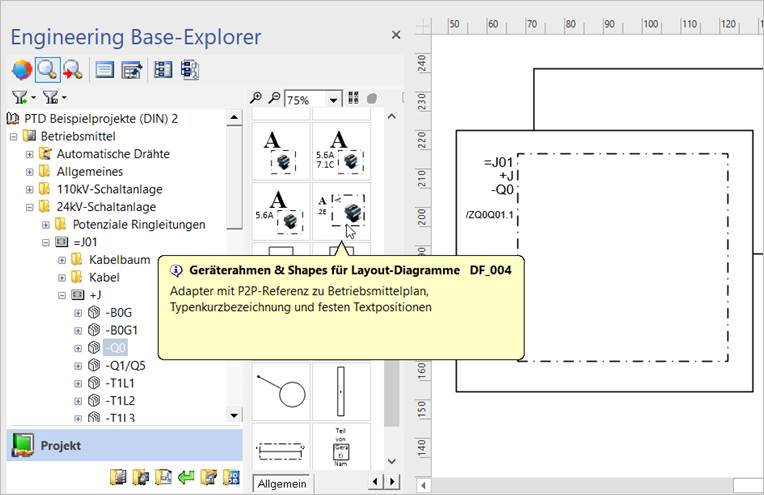Screen dimensions: 764x495
Task: Click the magnifier with red arrow icon
Action: tap(73, 70)
